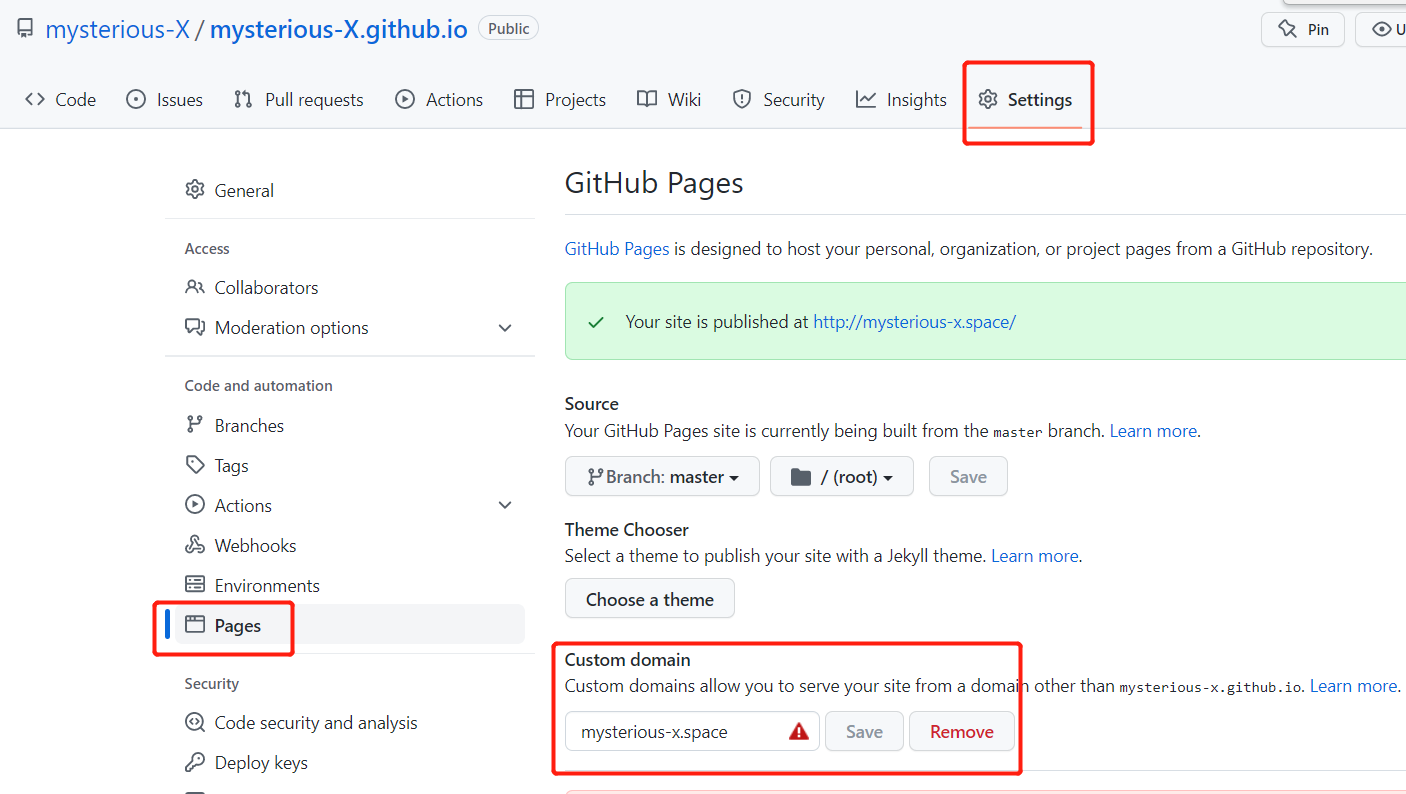
Task: Pin the repository with Pin button
Action: tap(1303, 30)
